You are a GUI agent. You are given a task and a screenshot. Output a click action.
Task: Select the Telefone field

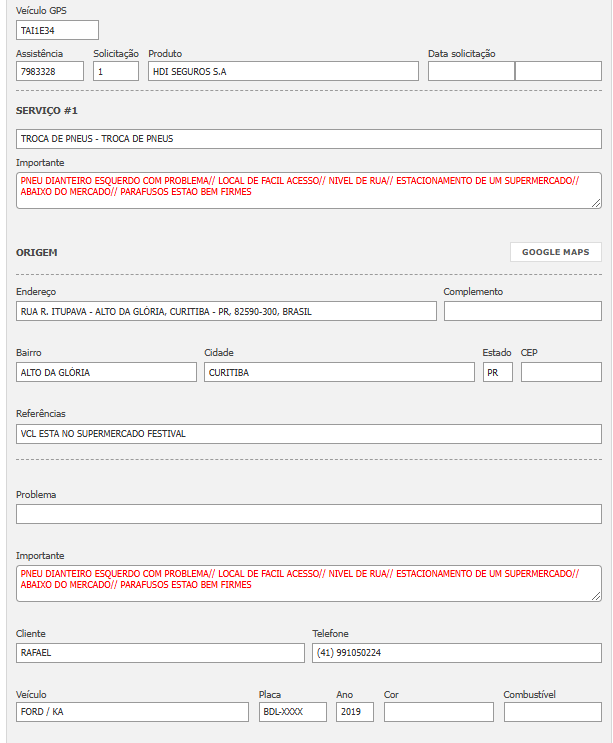[x=457, y=652]
